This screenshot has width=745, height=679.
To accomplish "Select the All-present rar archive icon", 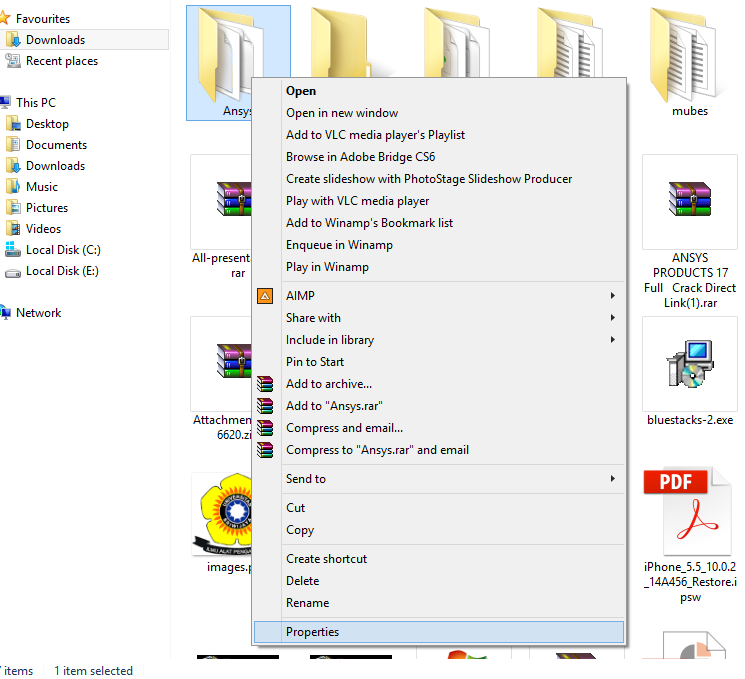I will [x=234, y=199].
